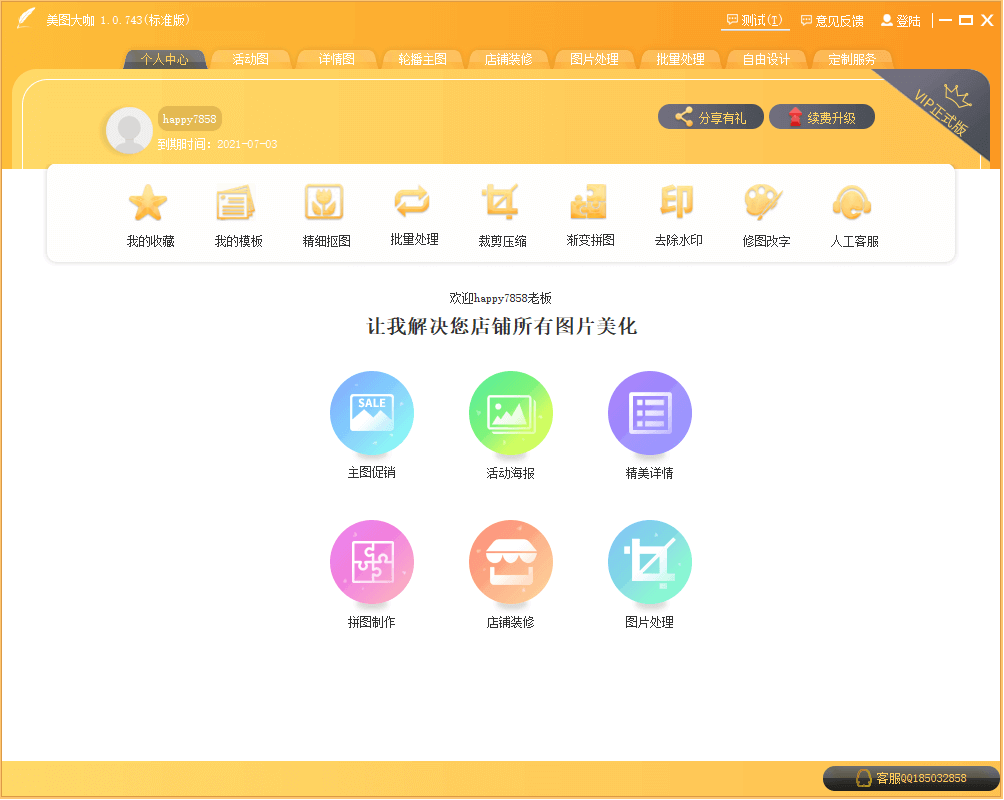Viewport: 1004px width, 800px height.
Task: Click 让我解决您店铺所有图片美化 headline
Action: [x=501, y=326]
